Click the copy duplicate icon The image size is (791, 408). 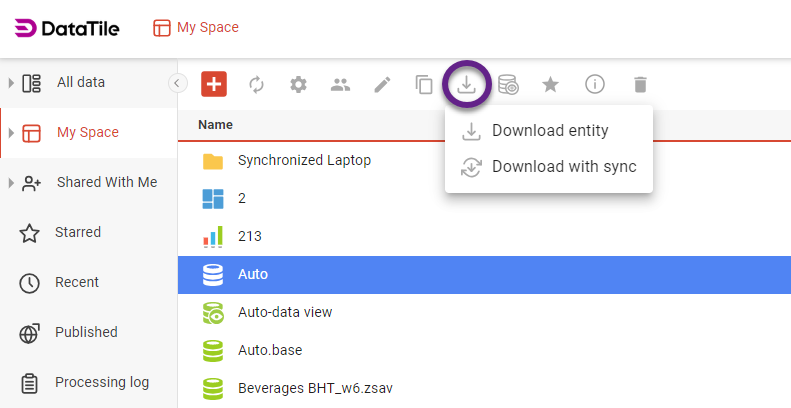pyautogui.click(x=424, y=85)
